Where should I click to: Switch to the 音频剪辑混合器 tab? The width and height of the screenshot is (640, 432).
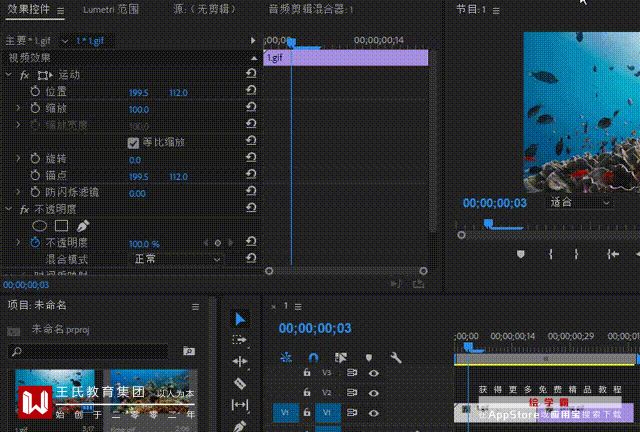tap(311, 9)
